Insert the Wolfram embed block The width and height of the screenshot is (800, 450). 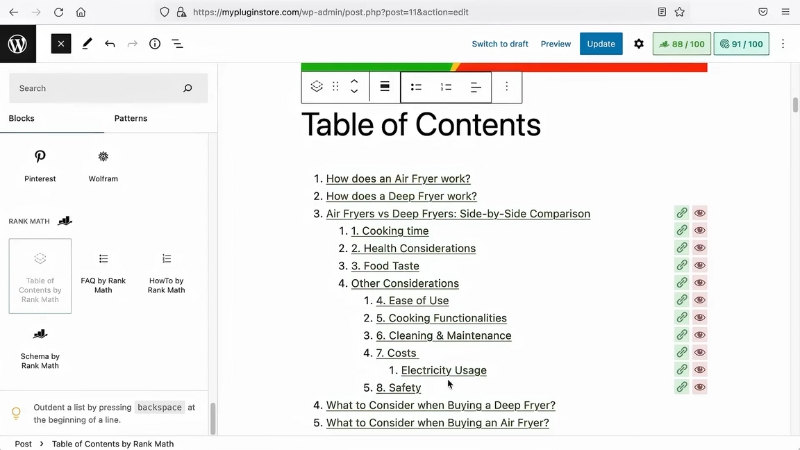[x=103, y=166]
